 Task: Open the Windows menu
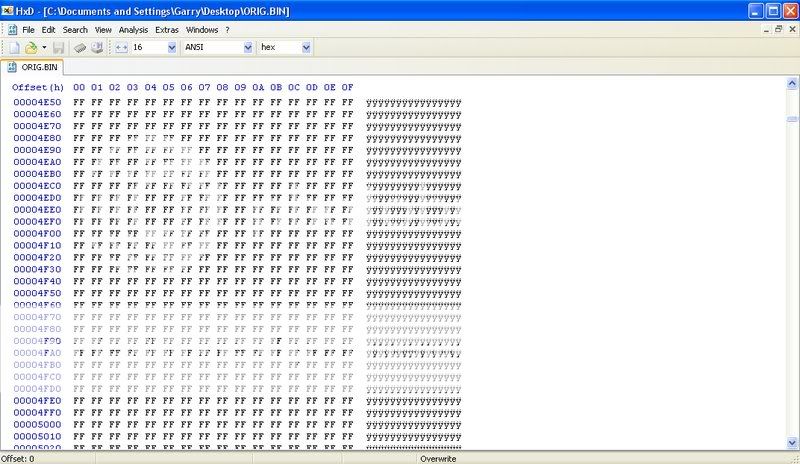coord(202,30)
